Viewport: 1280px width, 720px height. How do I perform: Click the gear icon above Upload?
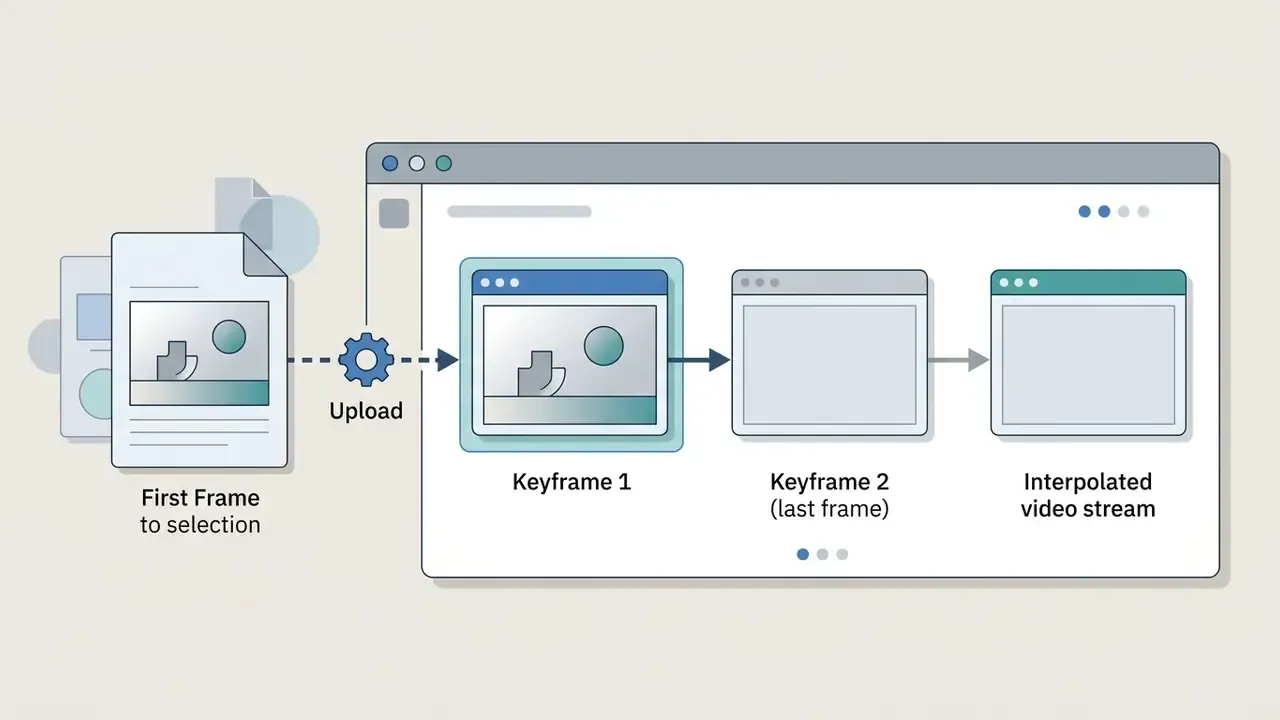pyautogui.click(x=366, y=360)
